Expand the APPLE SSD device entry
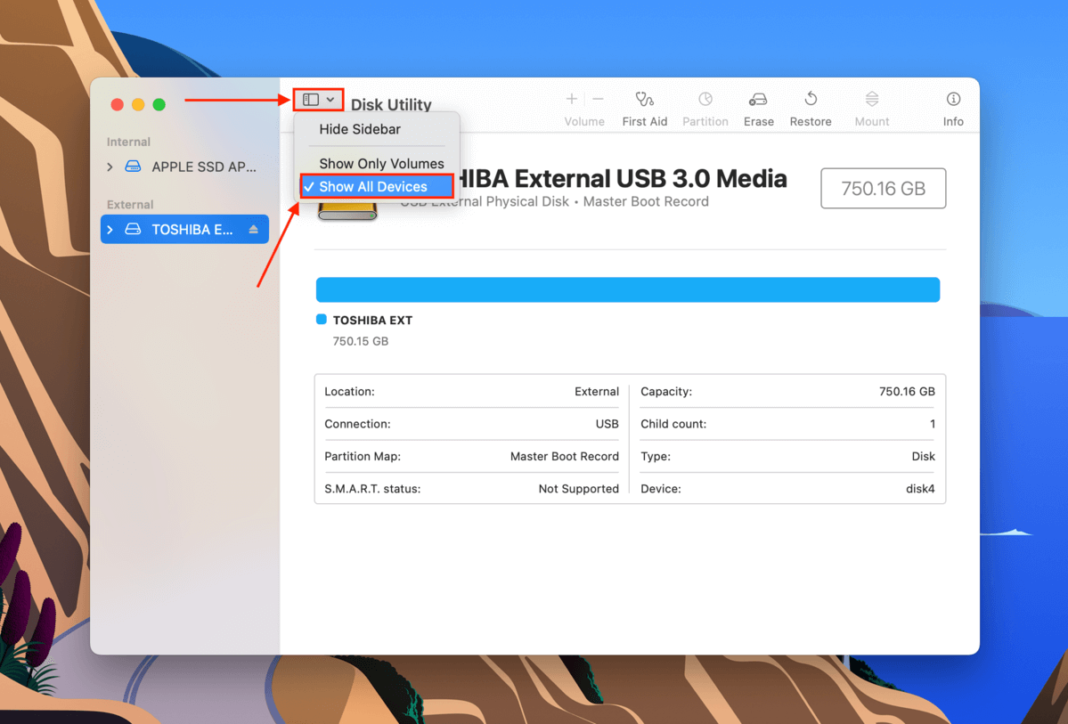1068x724 pixels. 111,167
